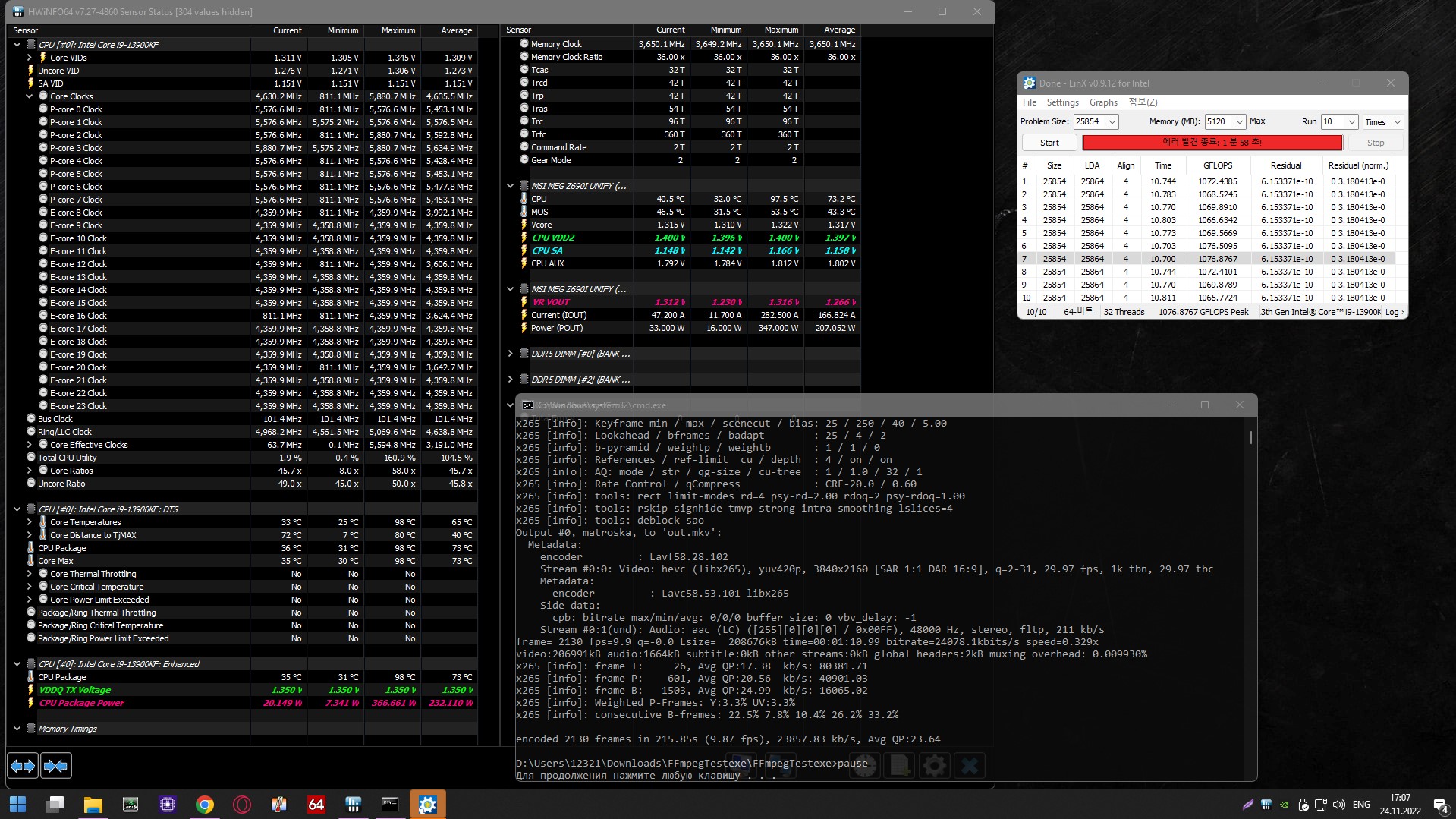Click the LDA column header in LinX

(x=1092, y=165)
